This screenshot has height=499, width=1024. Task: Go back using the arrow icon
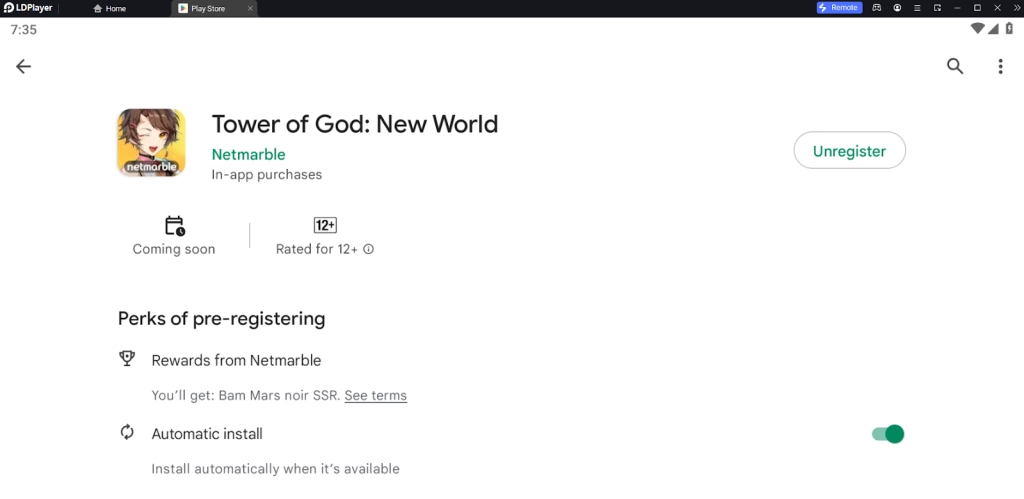[24, 66]
